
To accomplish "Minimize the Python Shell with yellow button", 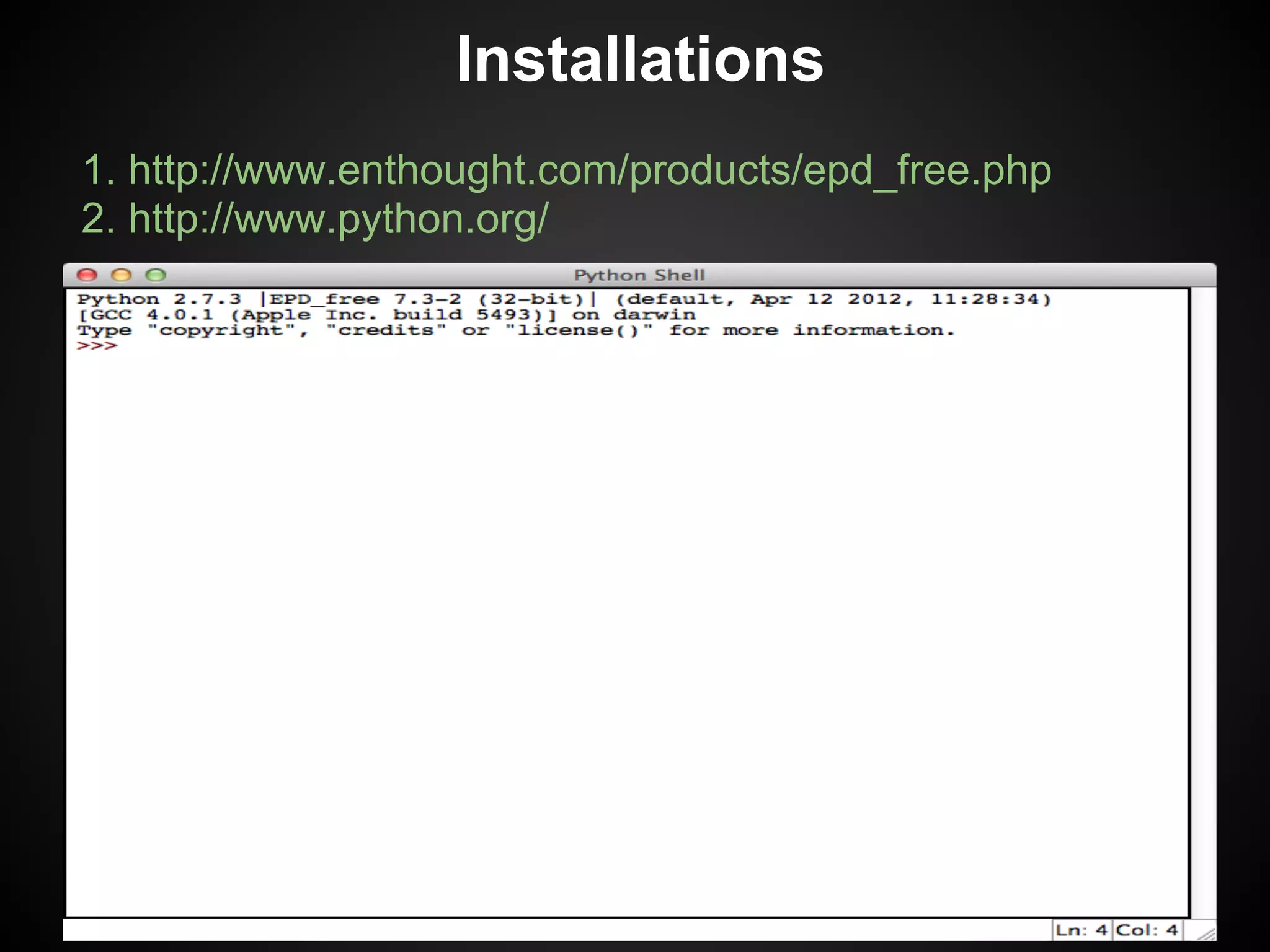I will tap(122, 275).
